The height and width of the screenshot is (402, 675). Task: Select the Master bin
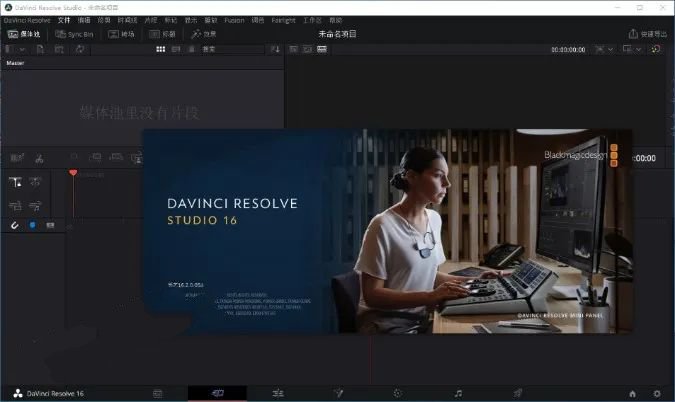pyautogui.click(x=15, y=63)
